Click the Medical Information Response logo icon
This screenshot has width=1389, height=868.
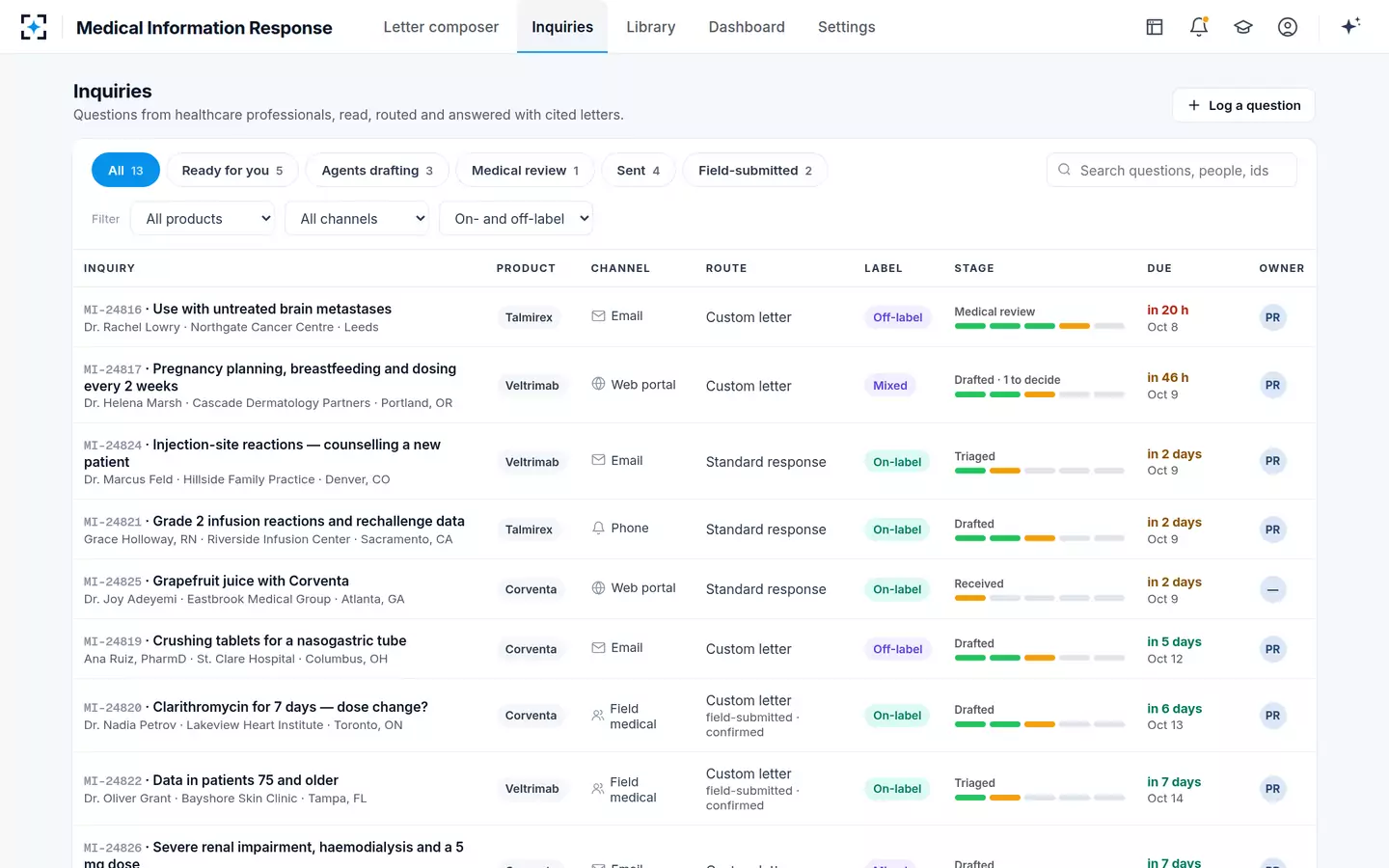point(34,27)
